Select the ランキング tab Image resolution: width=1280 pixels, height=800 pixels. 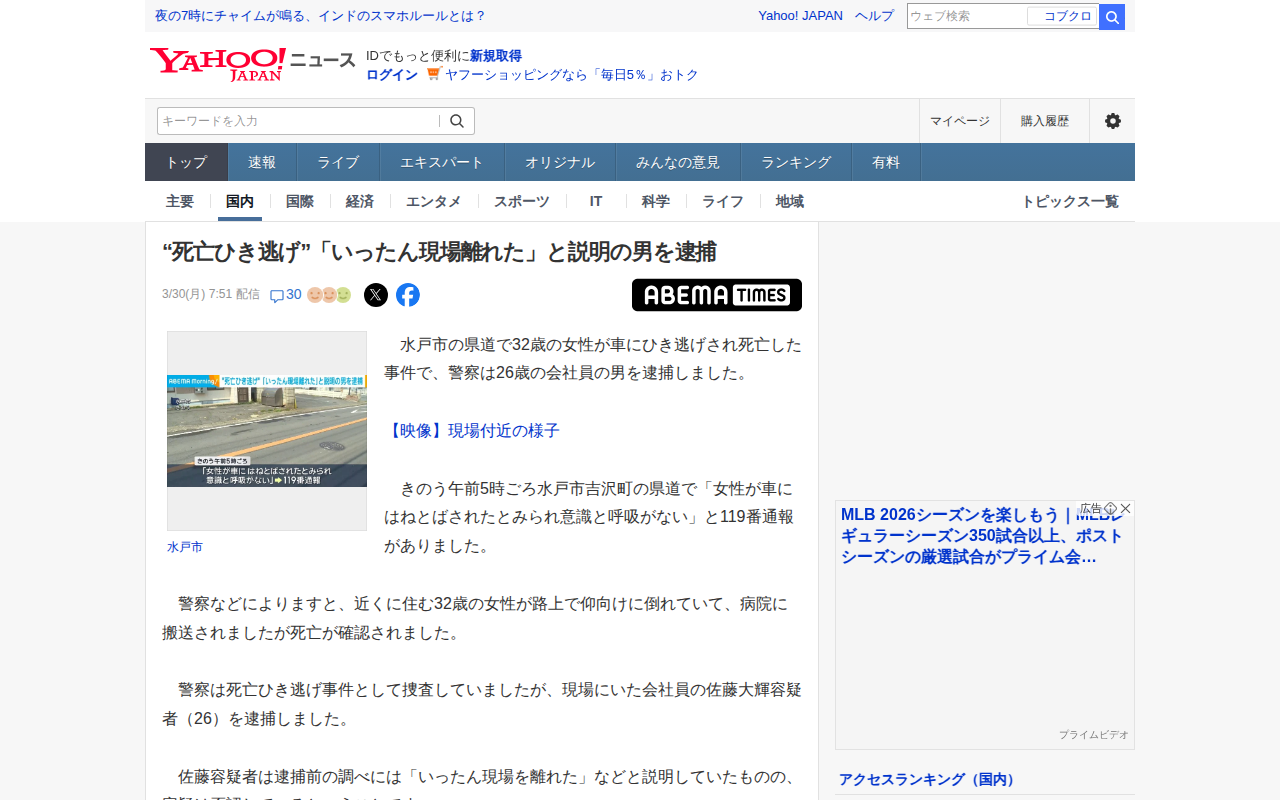[x=796, y=162]
